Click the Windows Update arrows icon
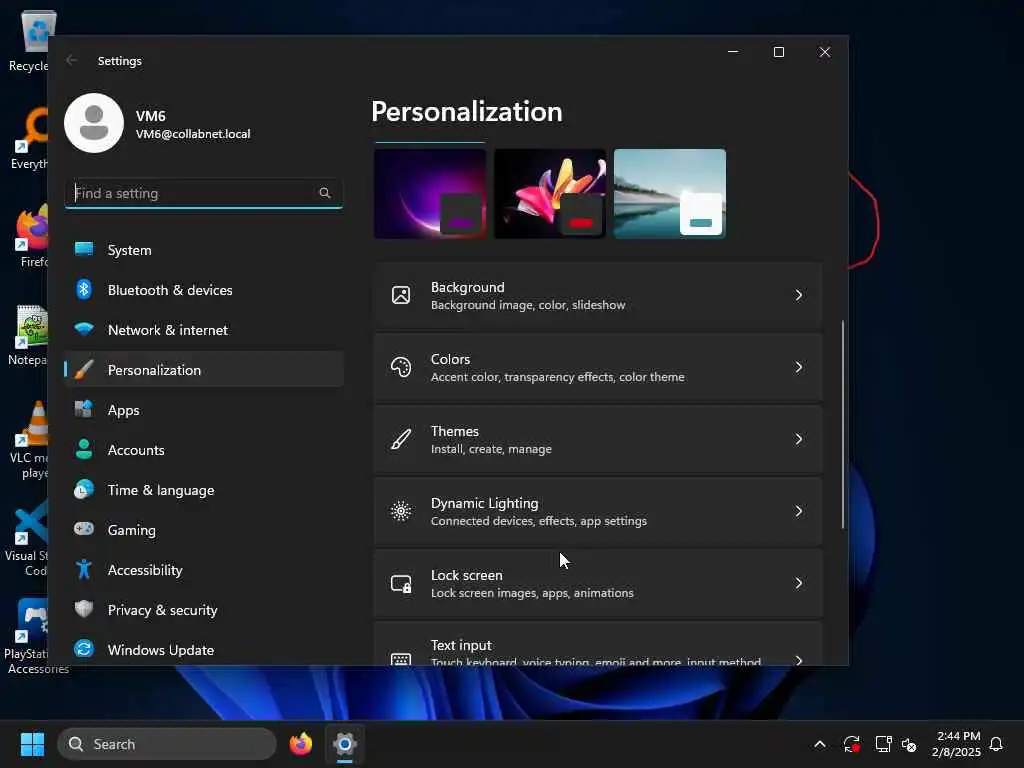 tap(84, 649)
